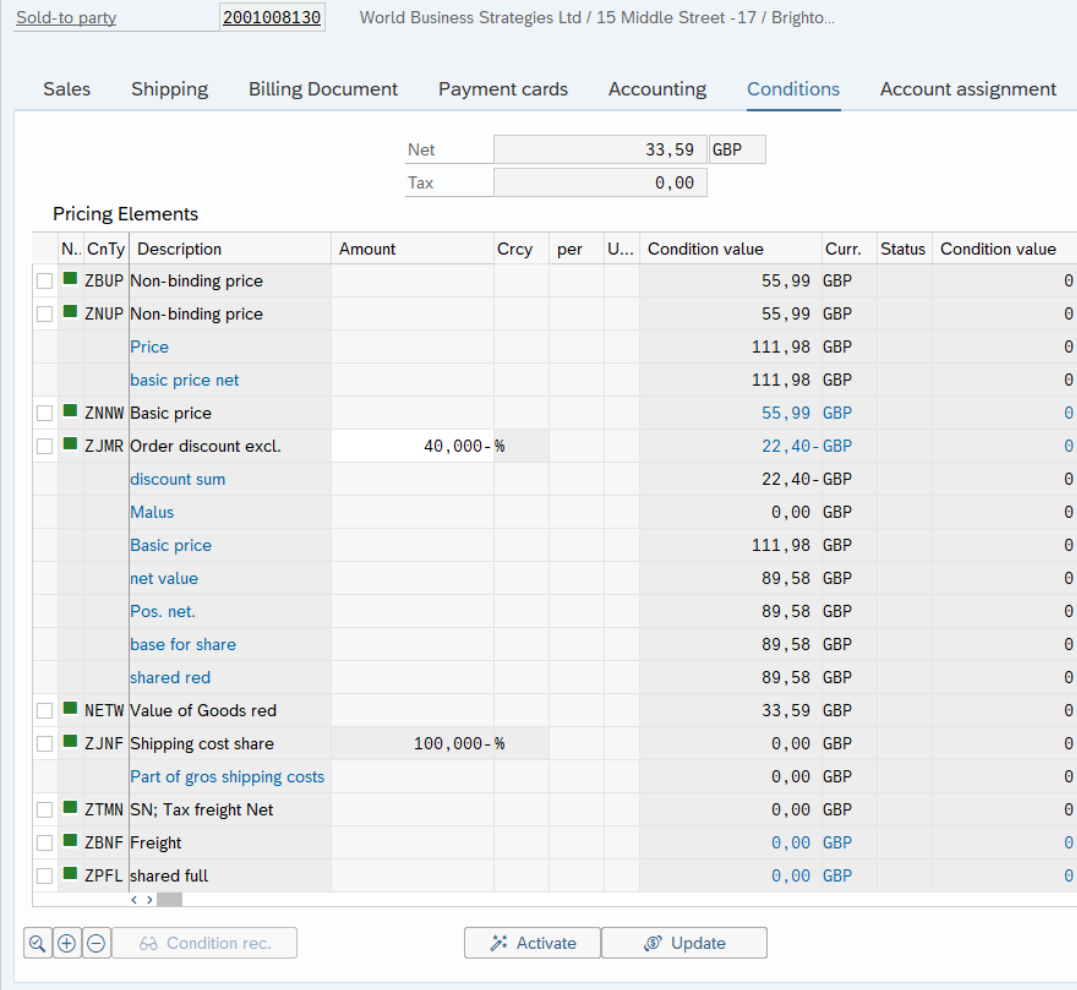Image resolution: width=1077 pixels, height=990 pixels.
Task: Click the green status square for ZPFL
Action: [70, 874]
